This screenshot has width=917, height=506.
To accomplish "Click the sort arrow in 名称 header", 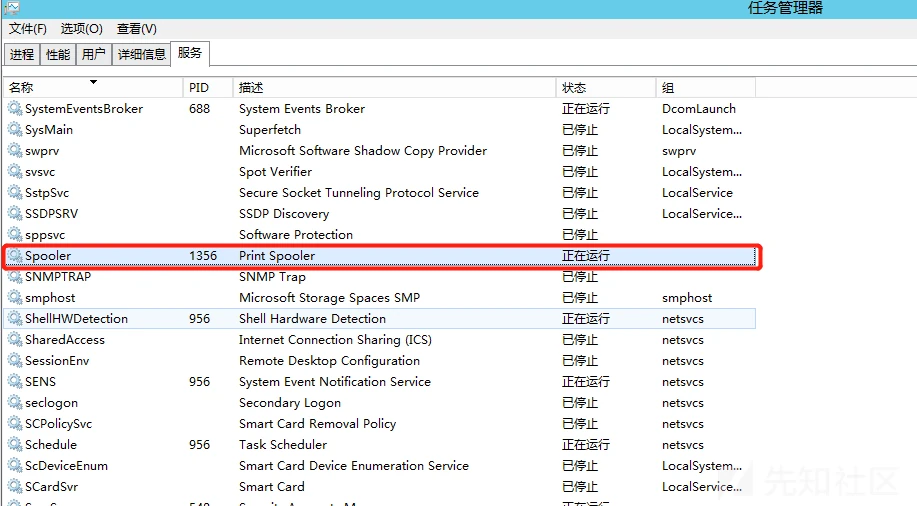I will [x=93, y=82].
